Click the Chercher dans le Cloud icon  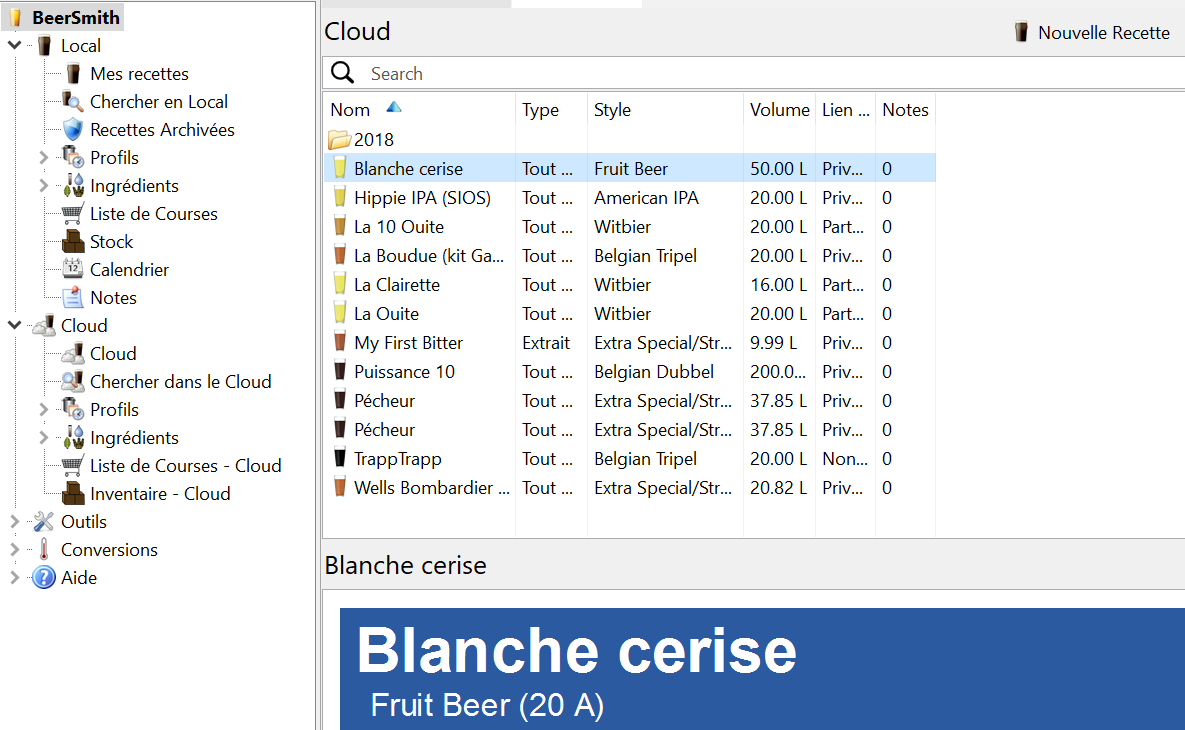[x=73, y=382]
